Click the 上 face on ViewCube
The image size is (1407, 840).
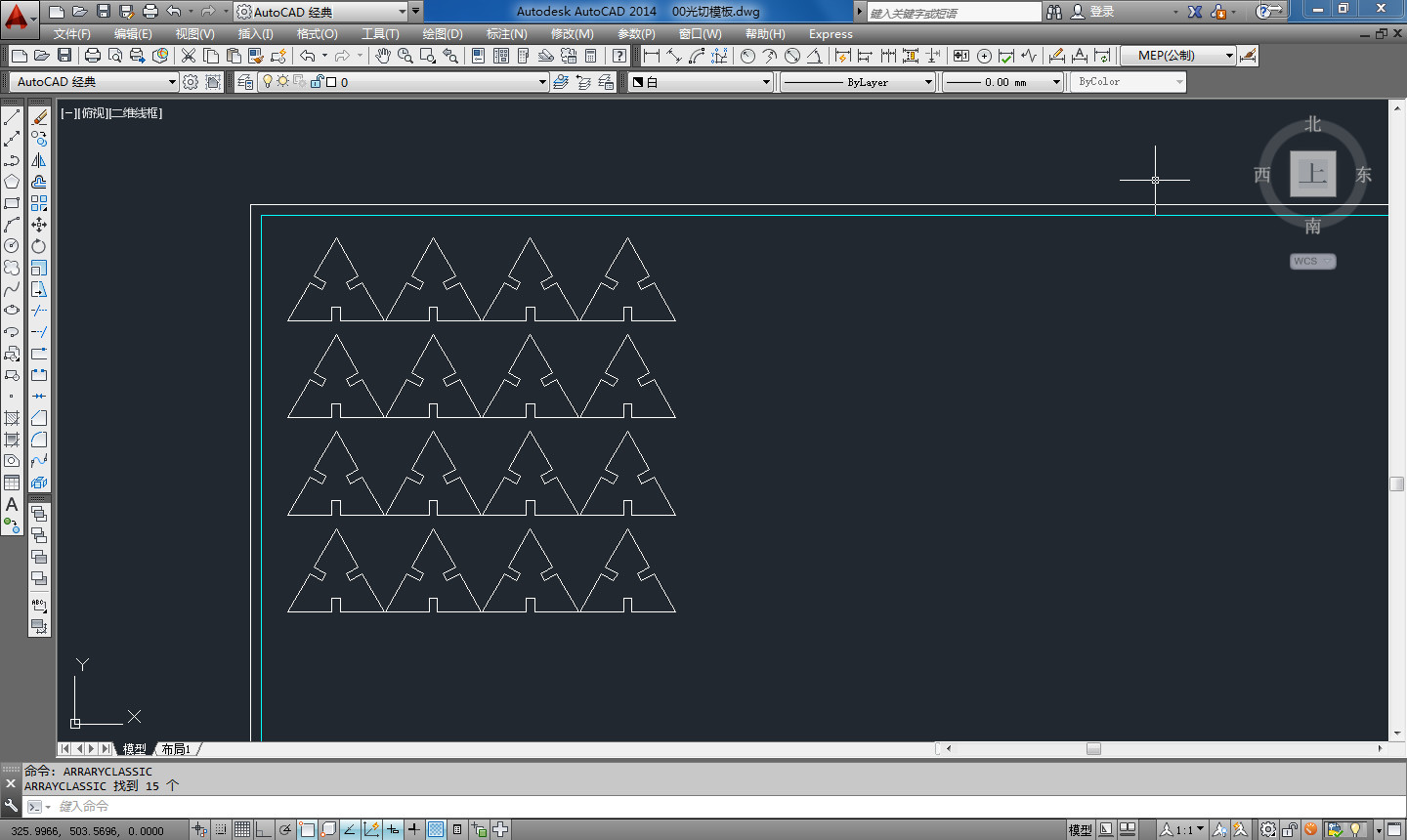coord(1312,174)
